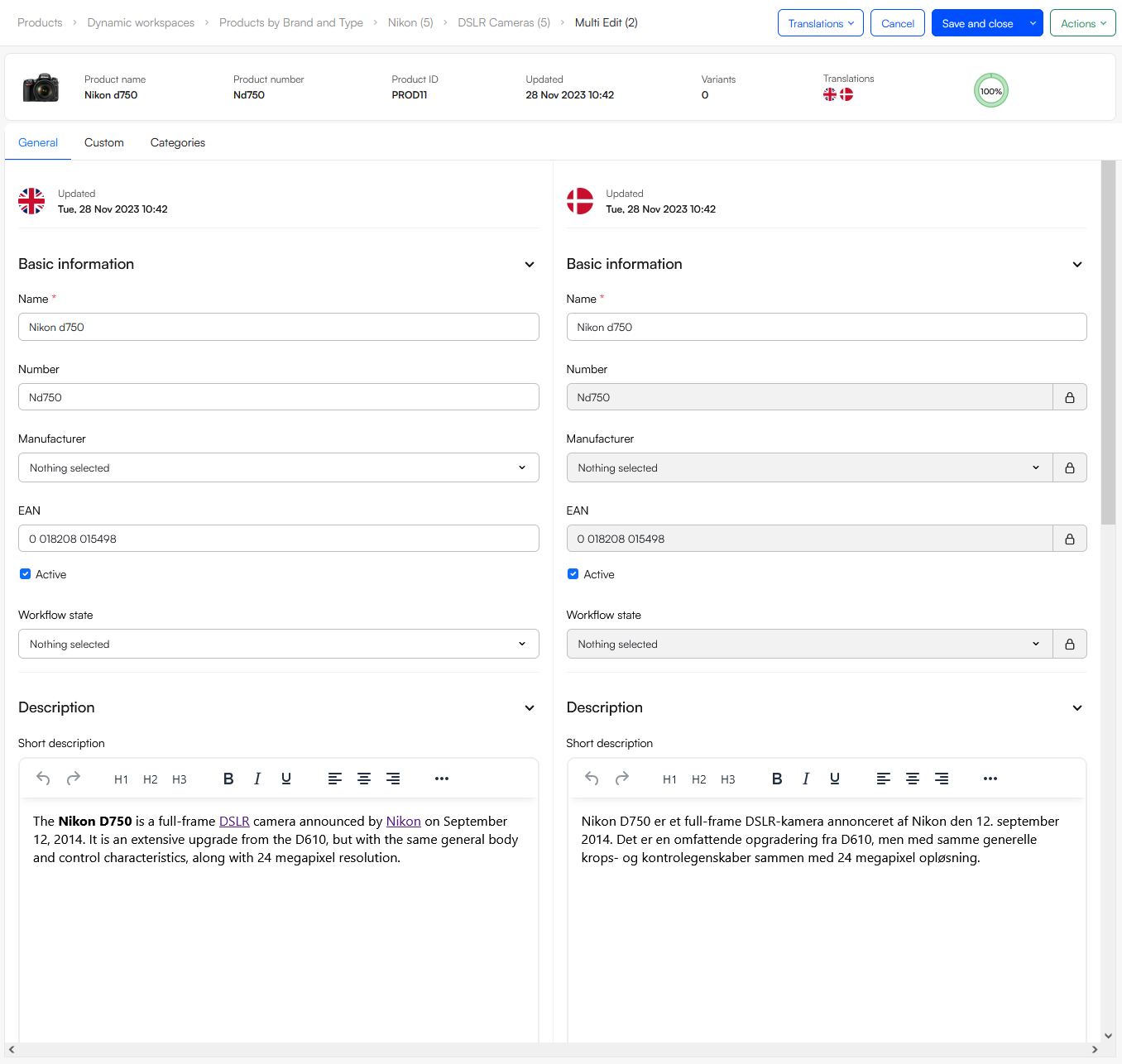This screenshot has width=1122, height=1064.
Task: Switch to the Custom tab
Action: [104, 142]
